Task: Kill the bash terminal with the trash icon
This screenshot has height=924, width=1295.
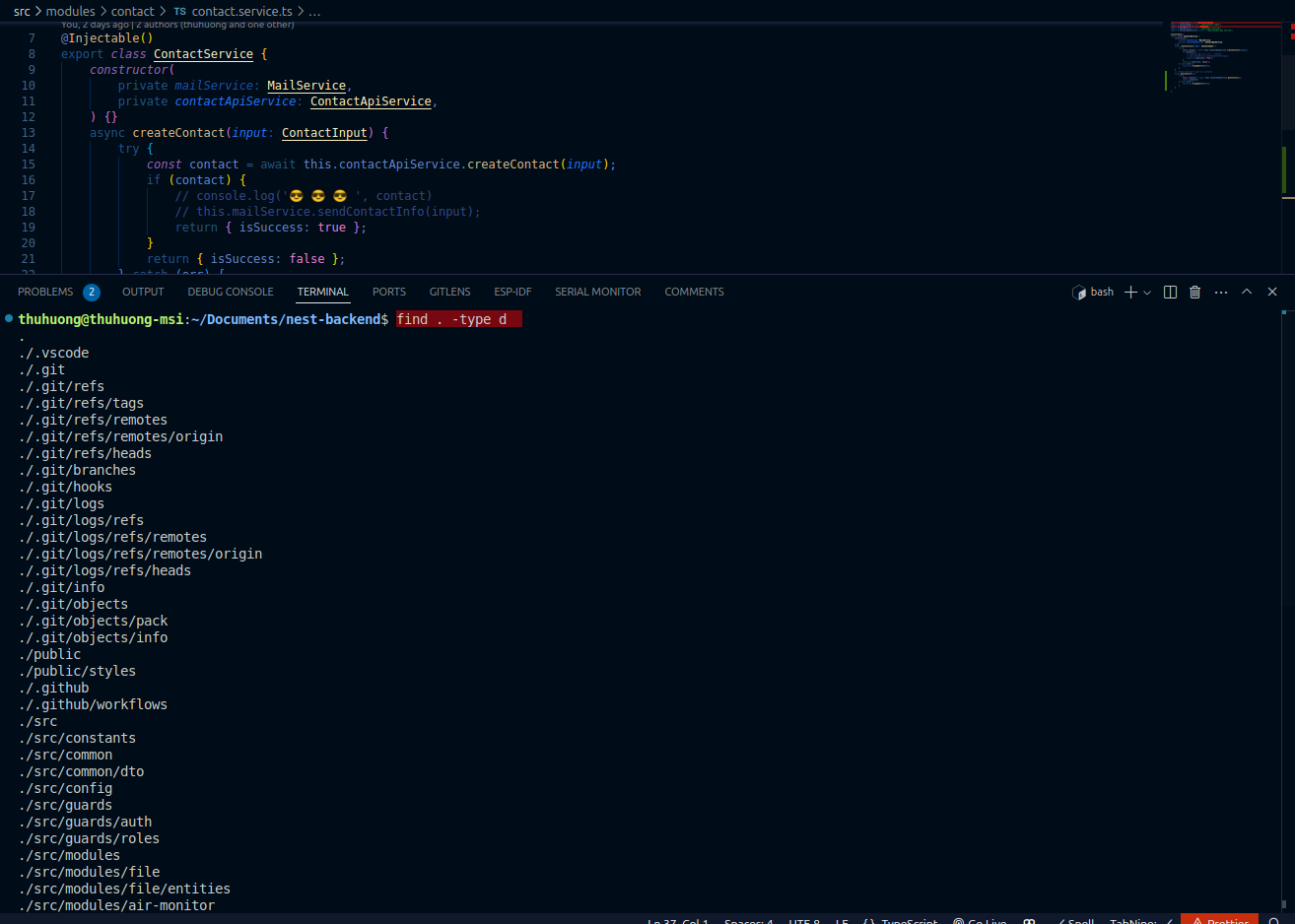Action: tap(1194, 292)
